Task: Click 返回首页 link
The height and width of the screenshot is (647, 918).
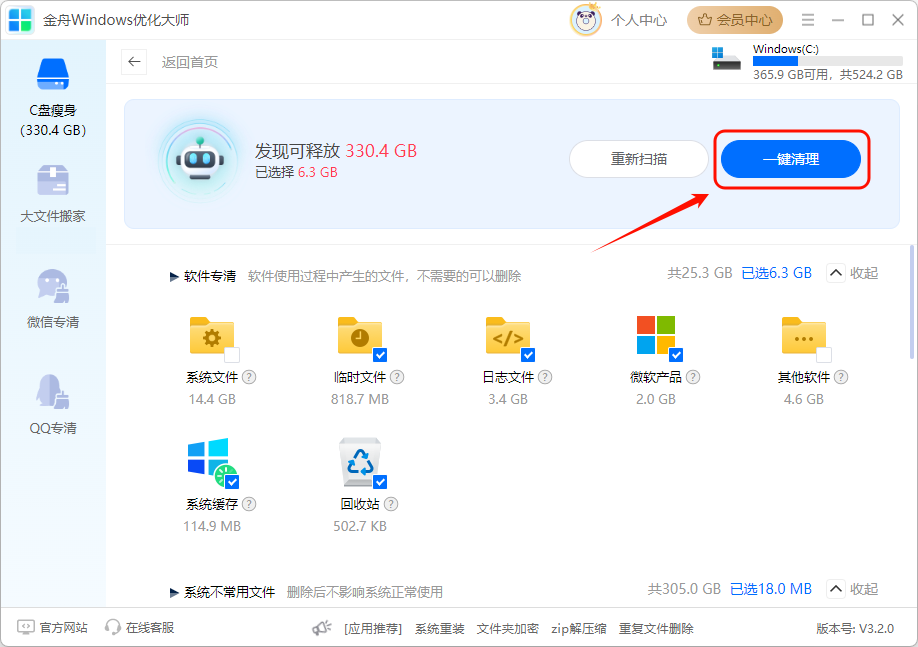Action: pyautogui.click(x=190, y=62)
